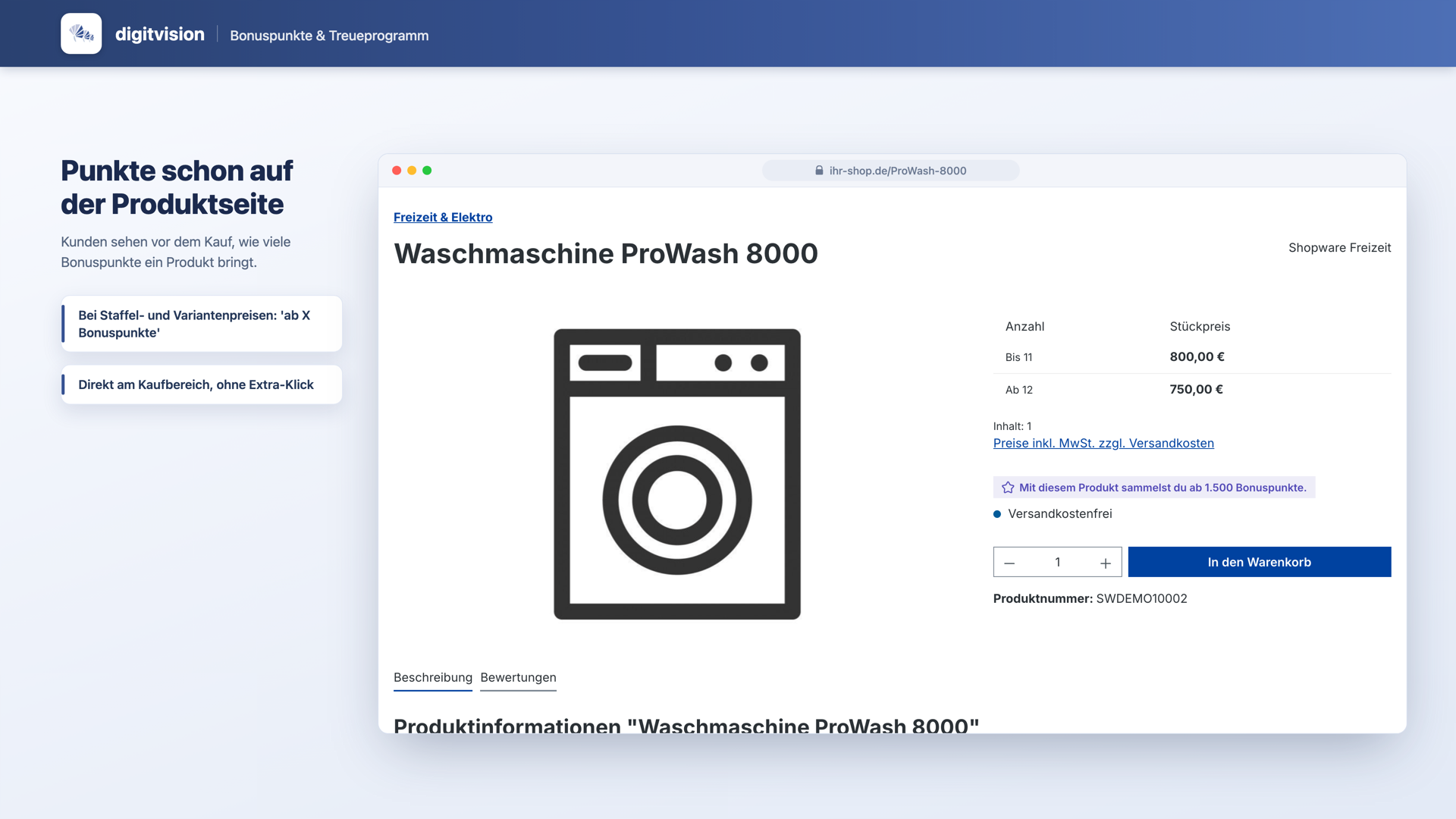Image resolution: width=1456 pixels, height=819 pixels.
Task: Click the Produktinformationen heading
Action: click(686, 725)
